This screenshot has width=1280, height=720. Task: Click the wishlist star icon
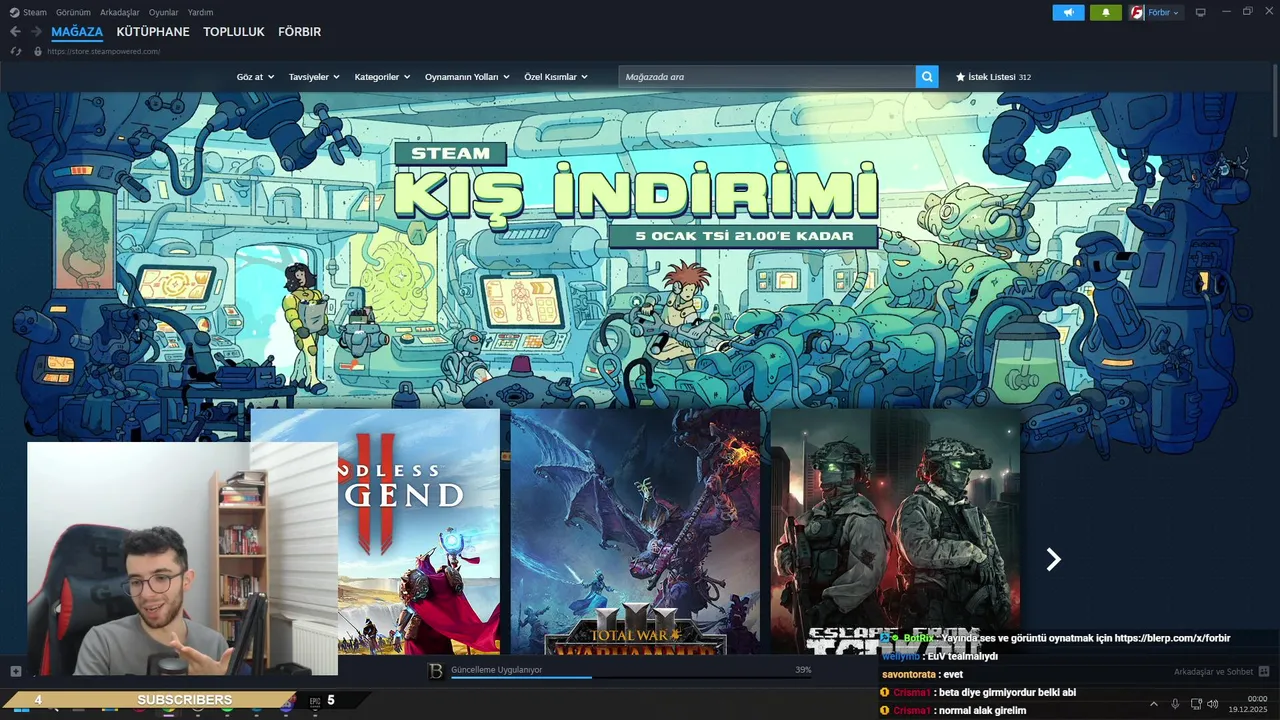point(960,77)
